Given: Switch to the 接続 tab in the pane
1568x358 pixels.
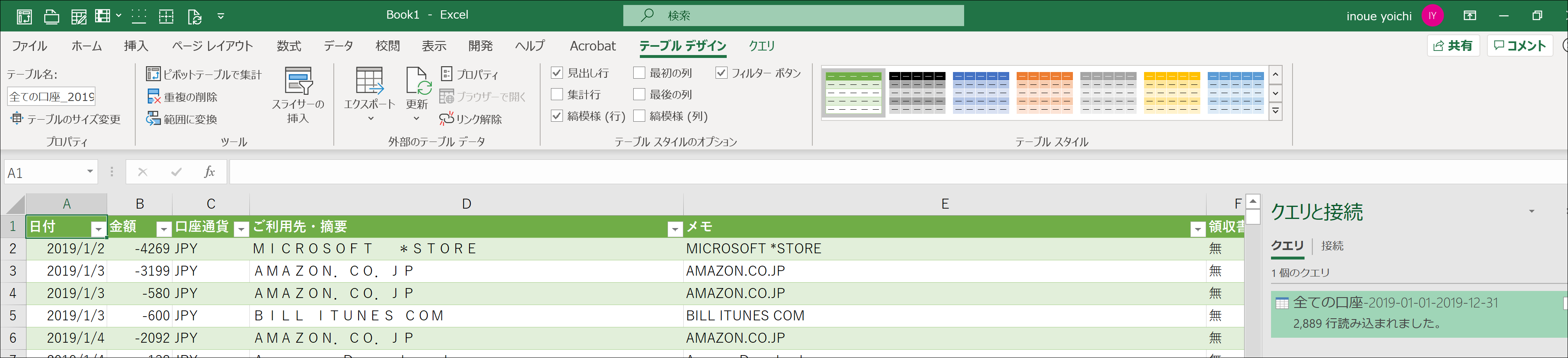Looking at the screenshot, I should 1332,246.
